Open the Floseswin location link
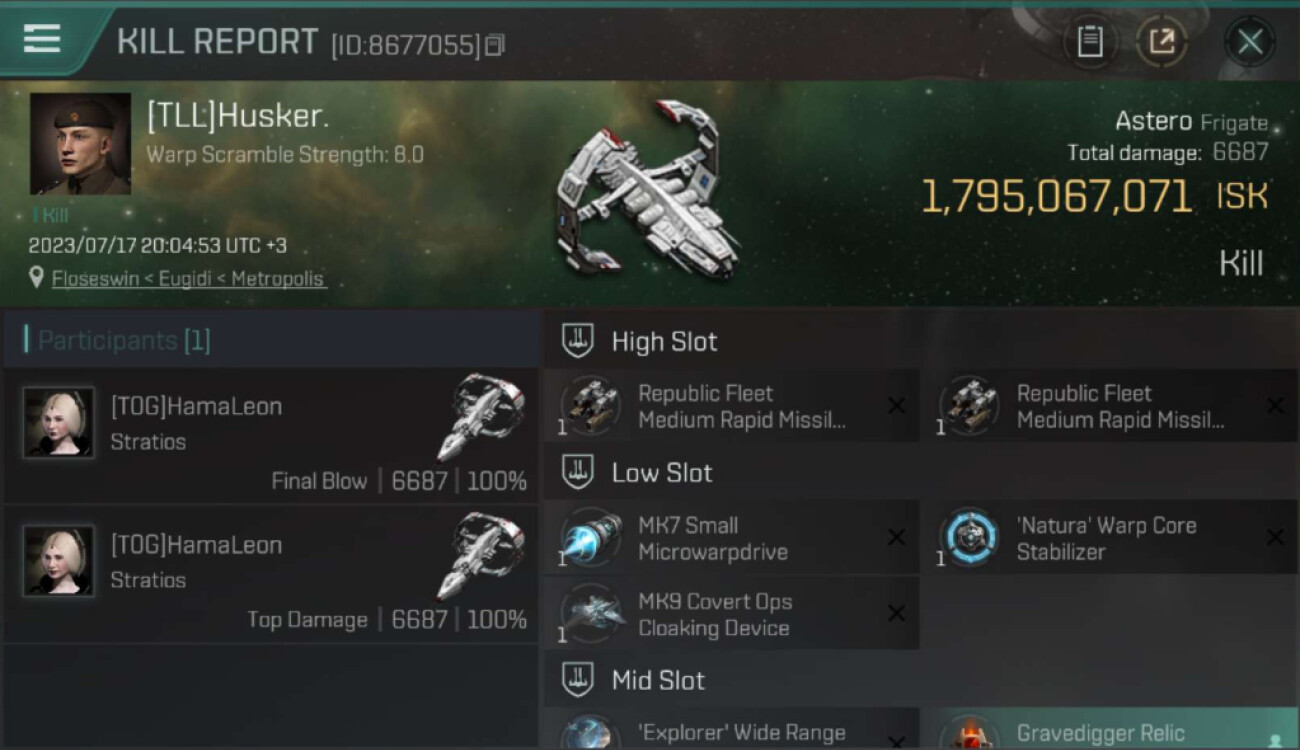The width and height of the screenshot is (1300, 750). click(189, 279)
